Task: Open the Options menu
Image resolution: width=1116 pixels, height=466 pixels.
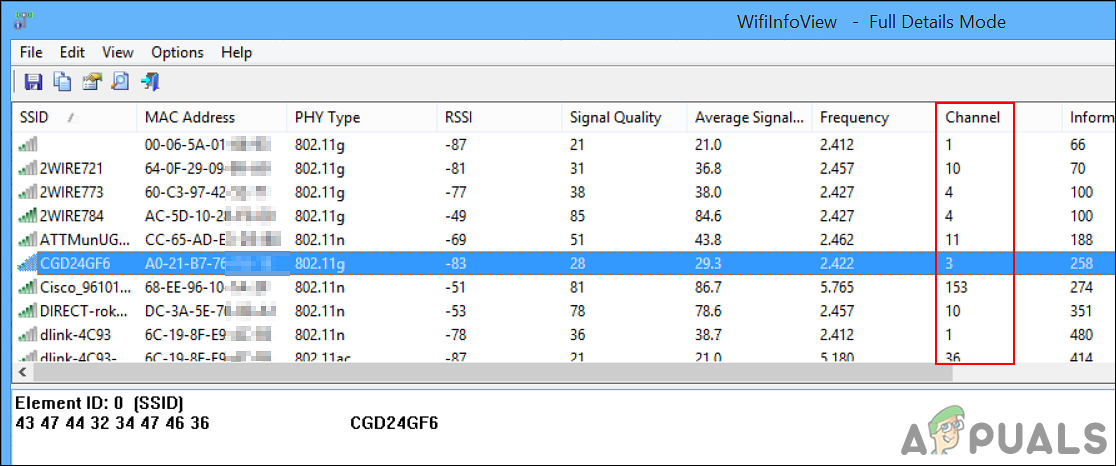Action: (x=177, y=52)
